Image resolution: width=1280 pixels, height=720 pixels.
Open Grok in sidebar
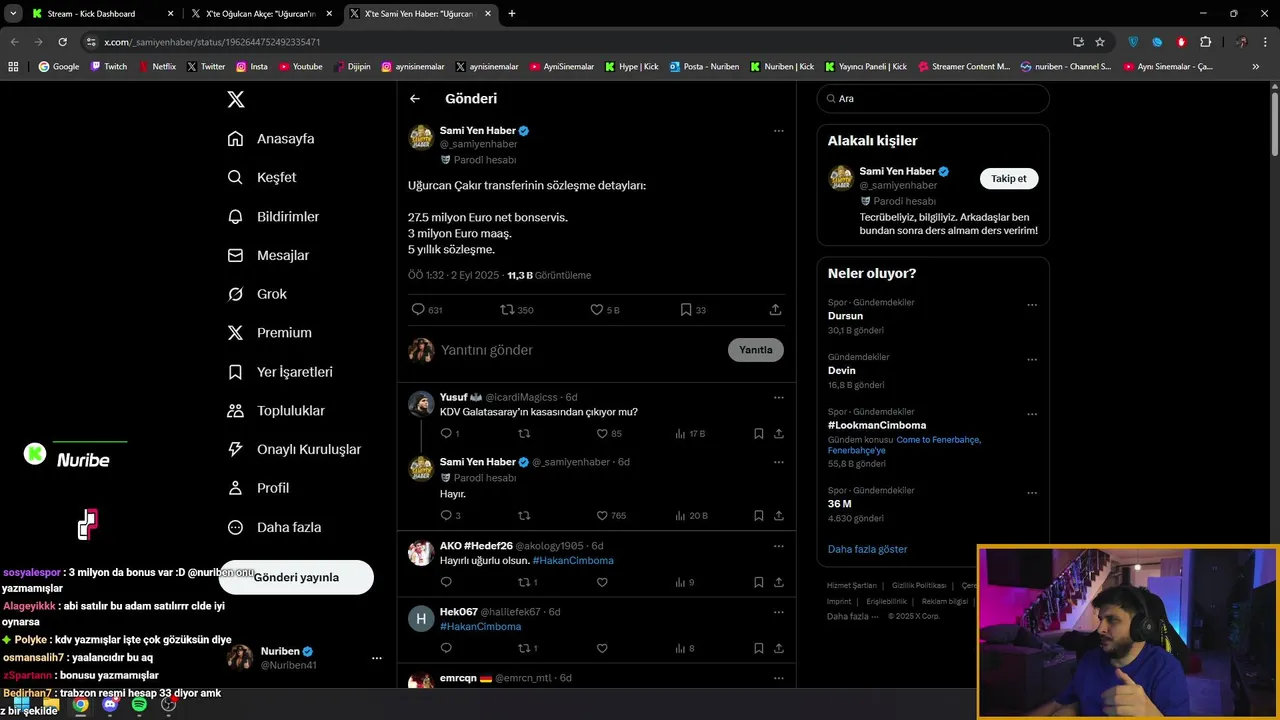pyautogui.click(x=257, y=294)
